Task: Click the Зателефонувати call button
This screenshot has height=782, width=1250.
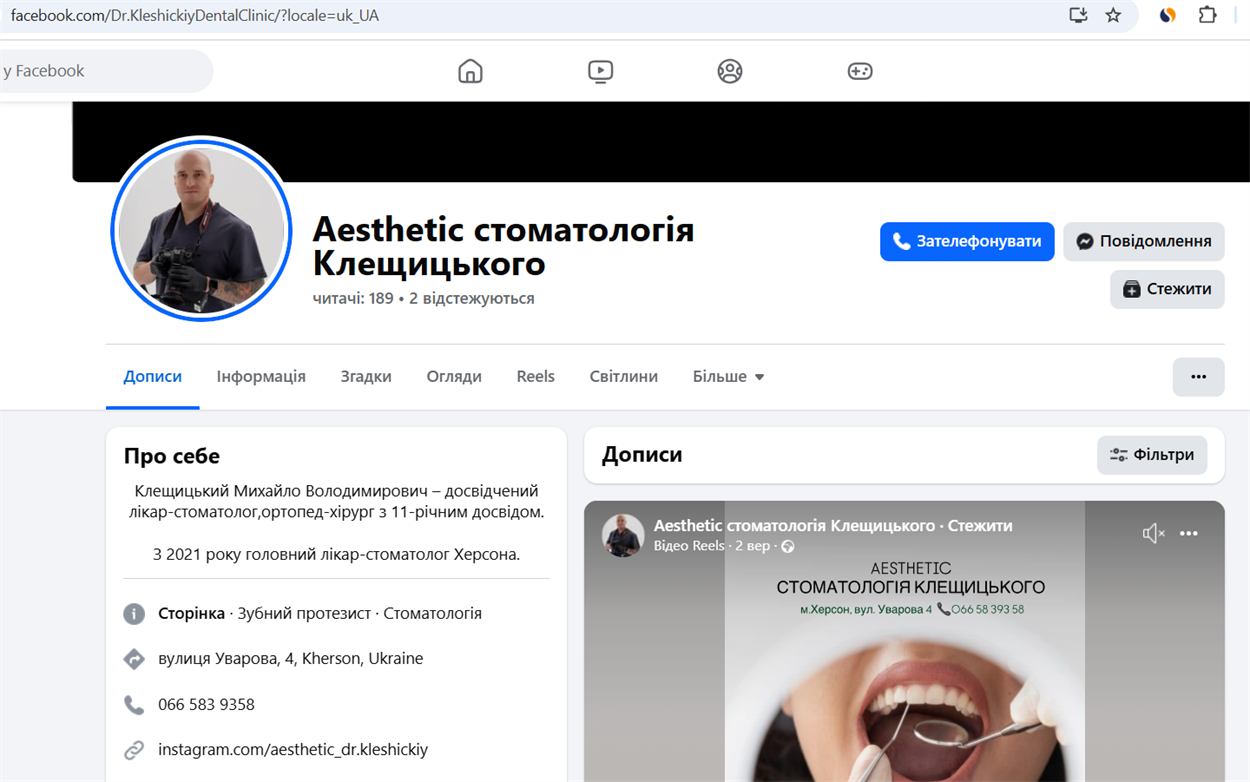Action: pos(967,241)
